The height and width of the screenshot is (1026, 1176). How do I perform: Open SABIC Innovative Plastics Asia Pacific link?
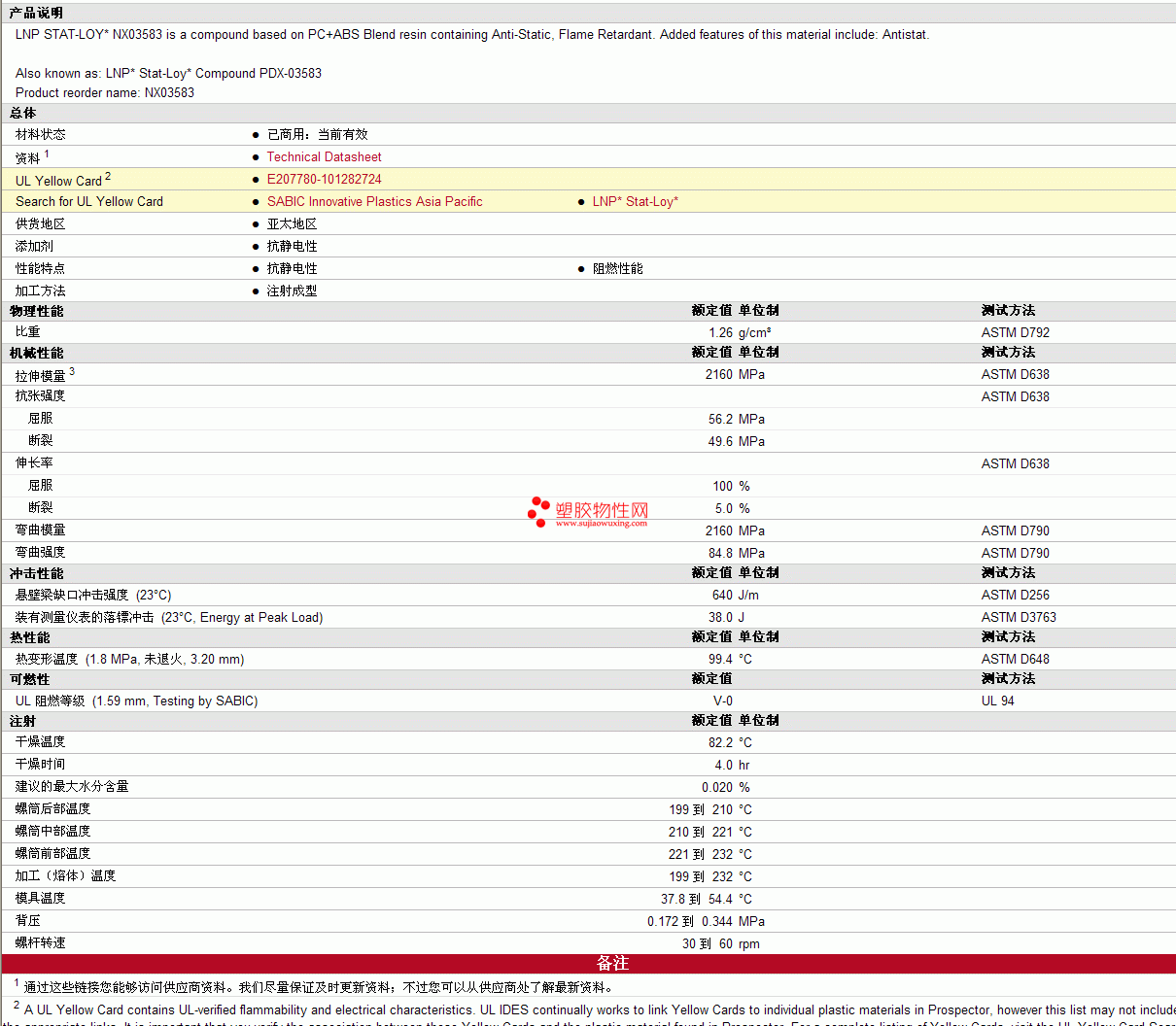tap(374, 201)
